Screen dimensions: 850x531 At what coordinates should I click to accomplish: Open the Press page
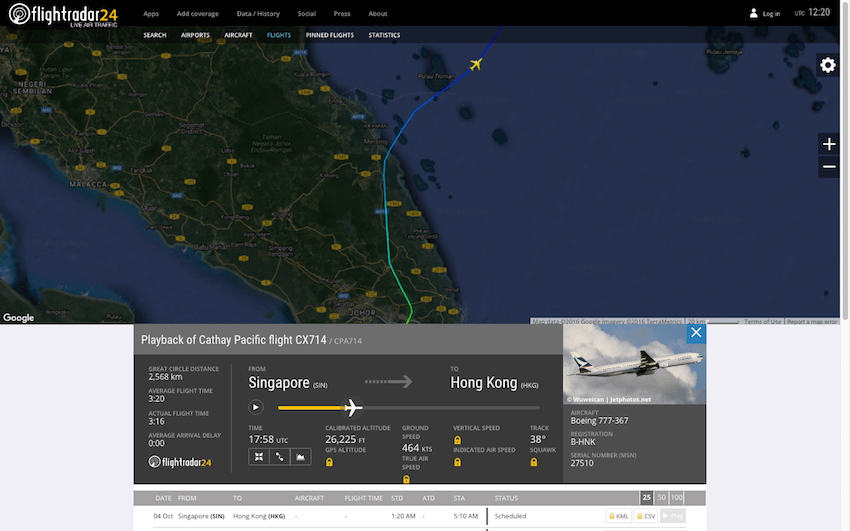pos(342,14)
